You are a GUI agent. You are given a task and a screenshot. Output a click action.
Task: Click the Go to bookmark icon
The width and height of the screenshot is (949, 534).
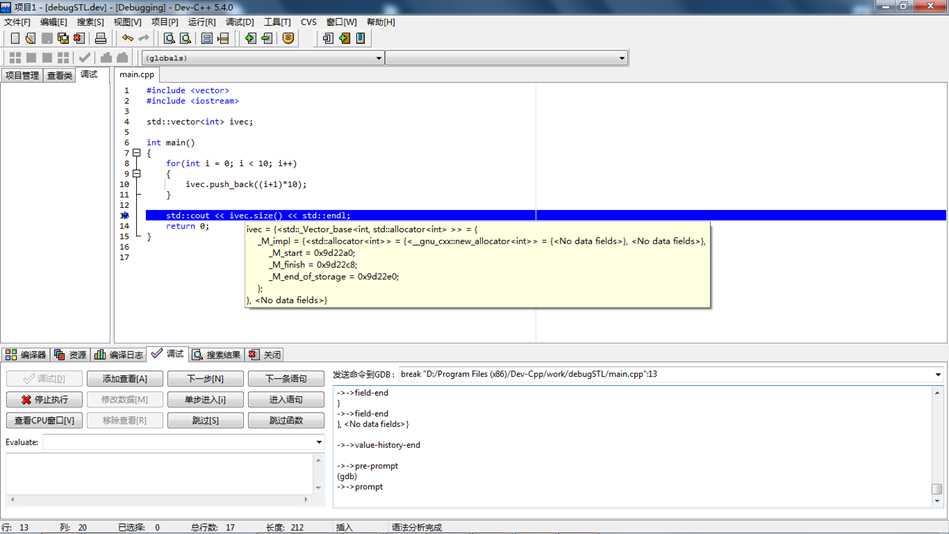[266, 38]
